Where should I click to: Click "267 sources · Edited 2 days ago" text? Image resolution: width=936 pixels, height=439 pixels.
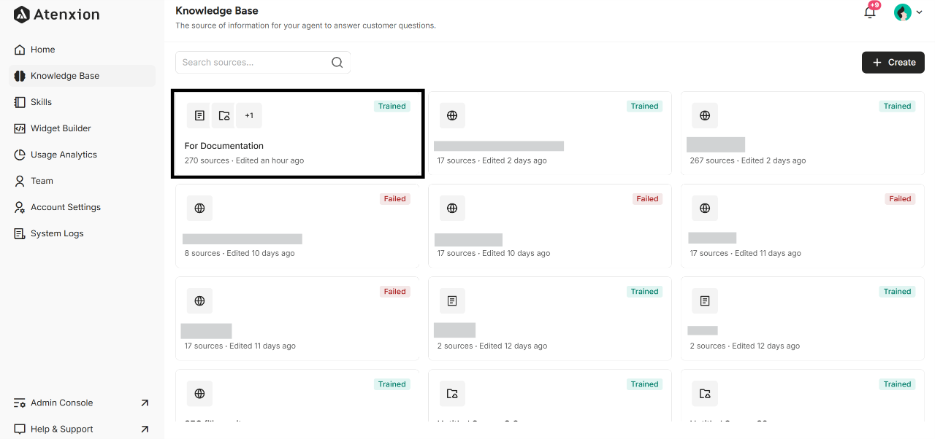(x=748, y=161)
